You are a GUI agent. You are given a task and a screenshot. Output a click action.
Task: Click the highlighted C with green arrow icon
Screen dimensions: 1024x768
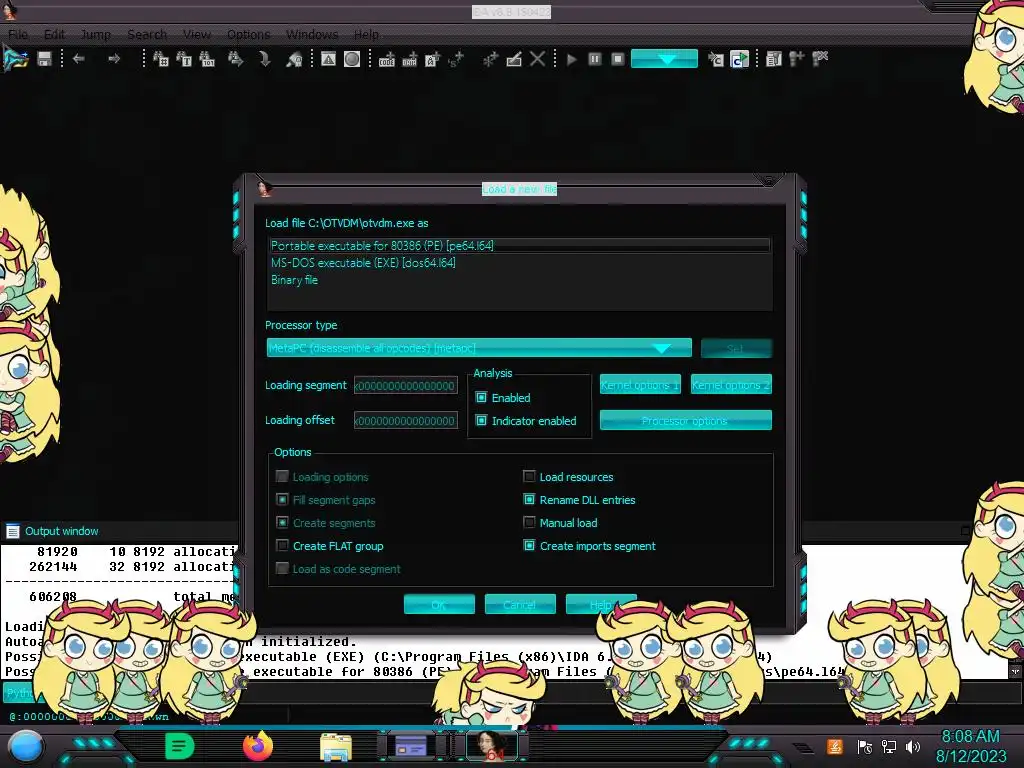[739, 59]
